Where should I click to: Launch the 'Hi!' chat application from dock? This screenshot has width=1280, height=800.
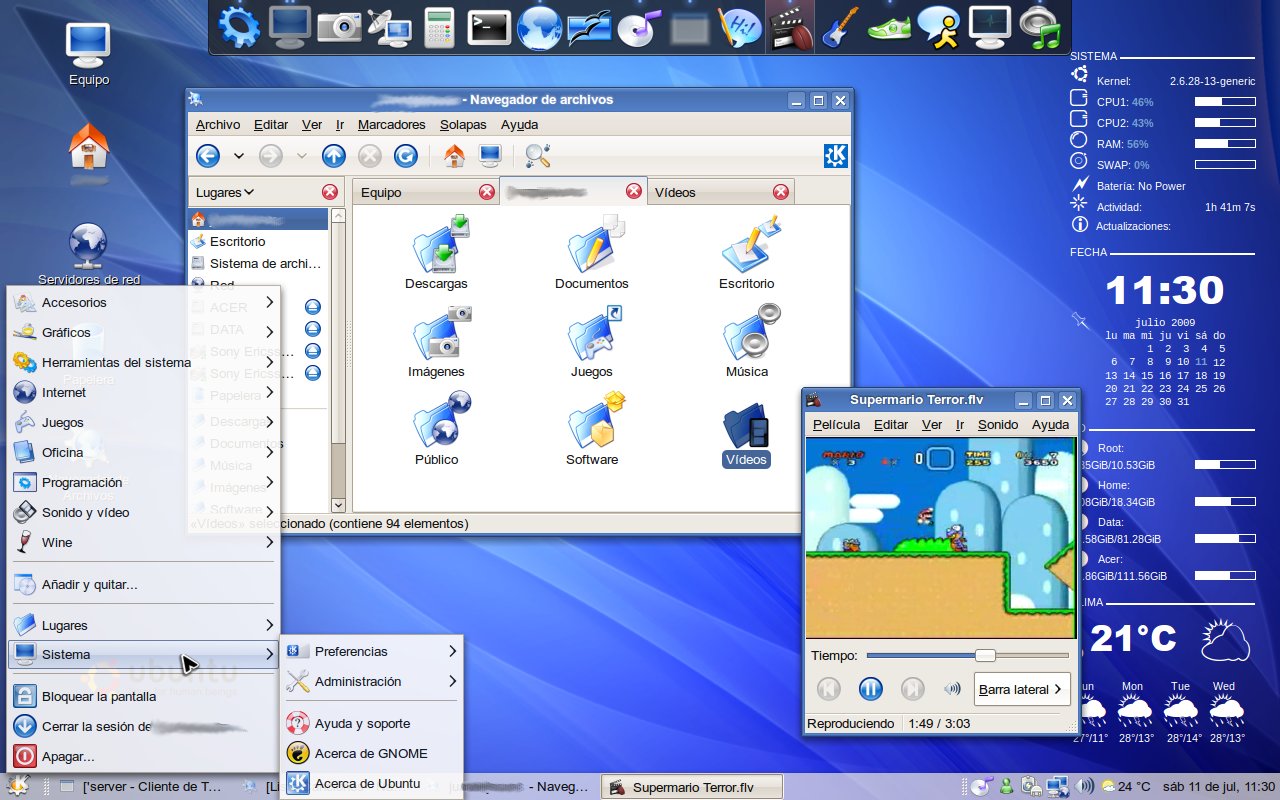739,27
